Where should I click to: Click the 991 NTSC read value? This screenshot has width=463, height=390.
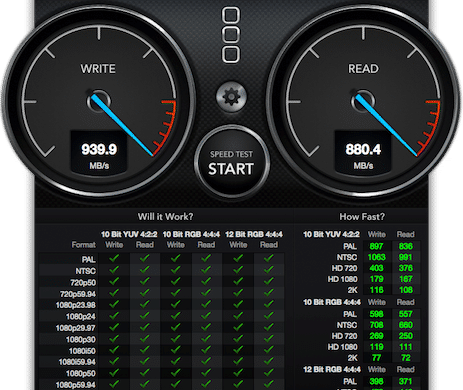pos(406,257)
